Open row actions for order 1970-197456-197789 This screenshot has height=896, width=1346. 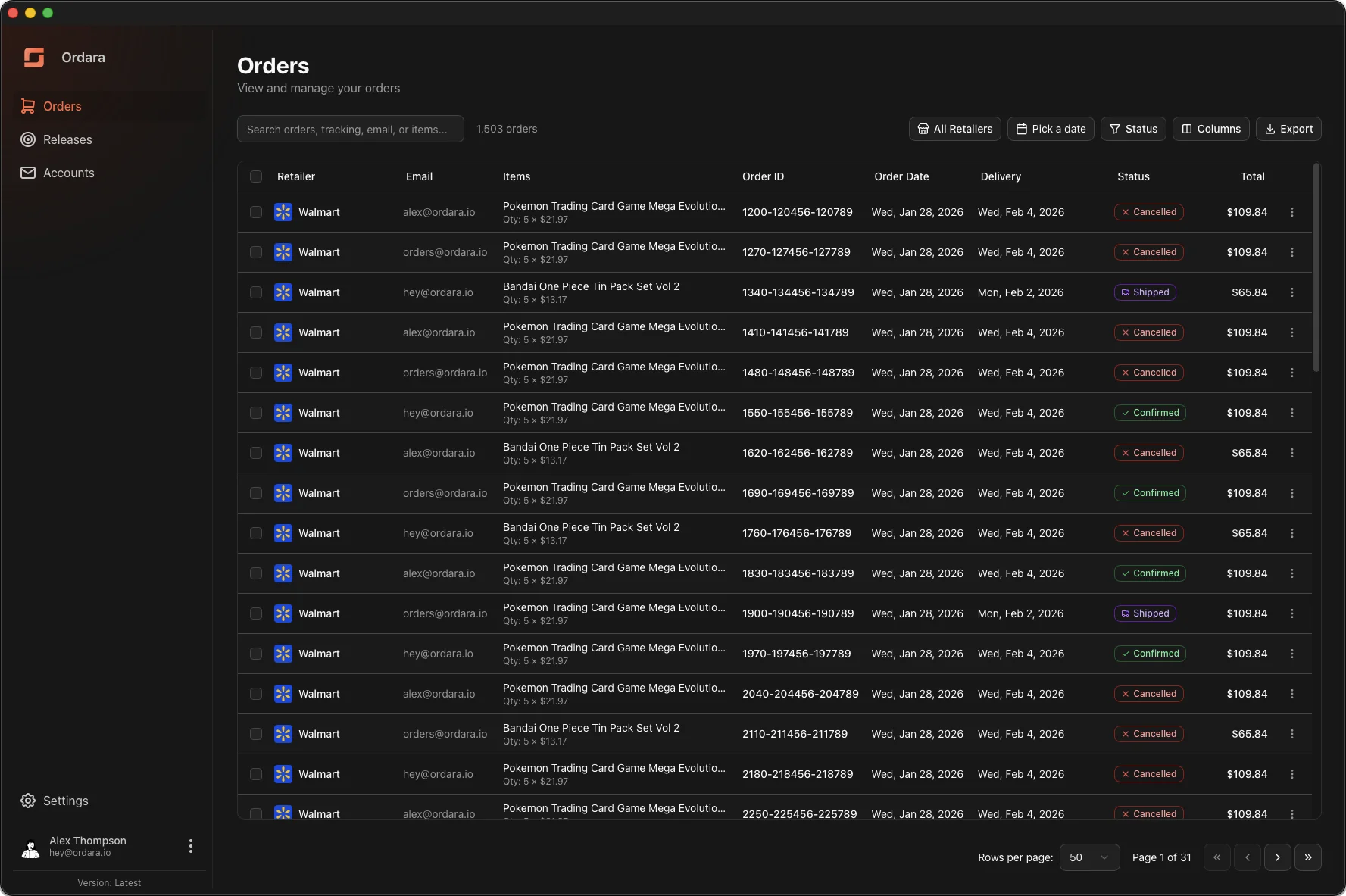click(x=1292, y=654)
